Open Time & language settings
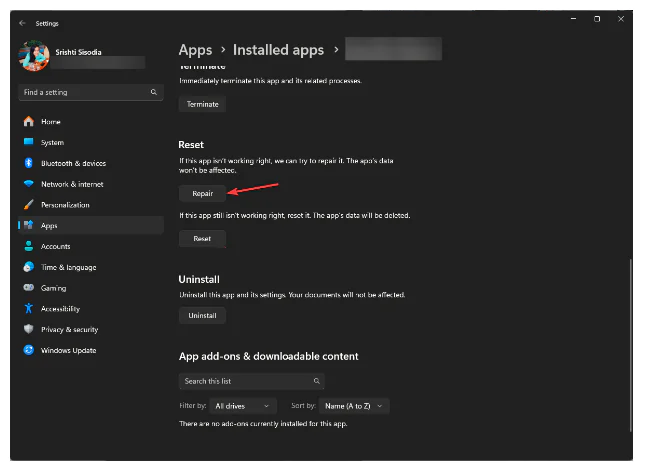The image size is (648, 463). 91,267
